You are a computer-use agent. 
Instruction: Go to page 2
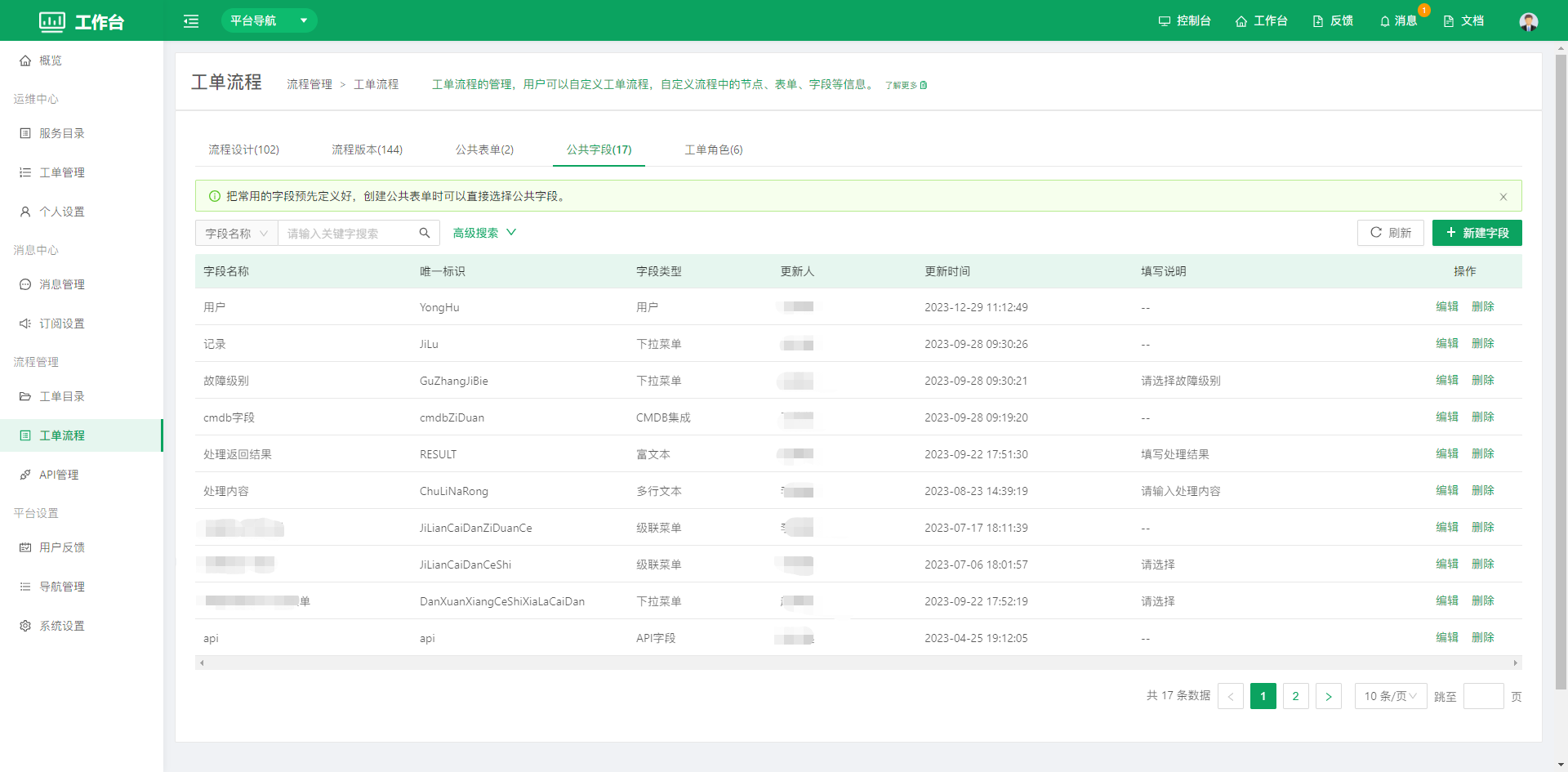click(x=1296, y=696)
